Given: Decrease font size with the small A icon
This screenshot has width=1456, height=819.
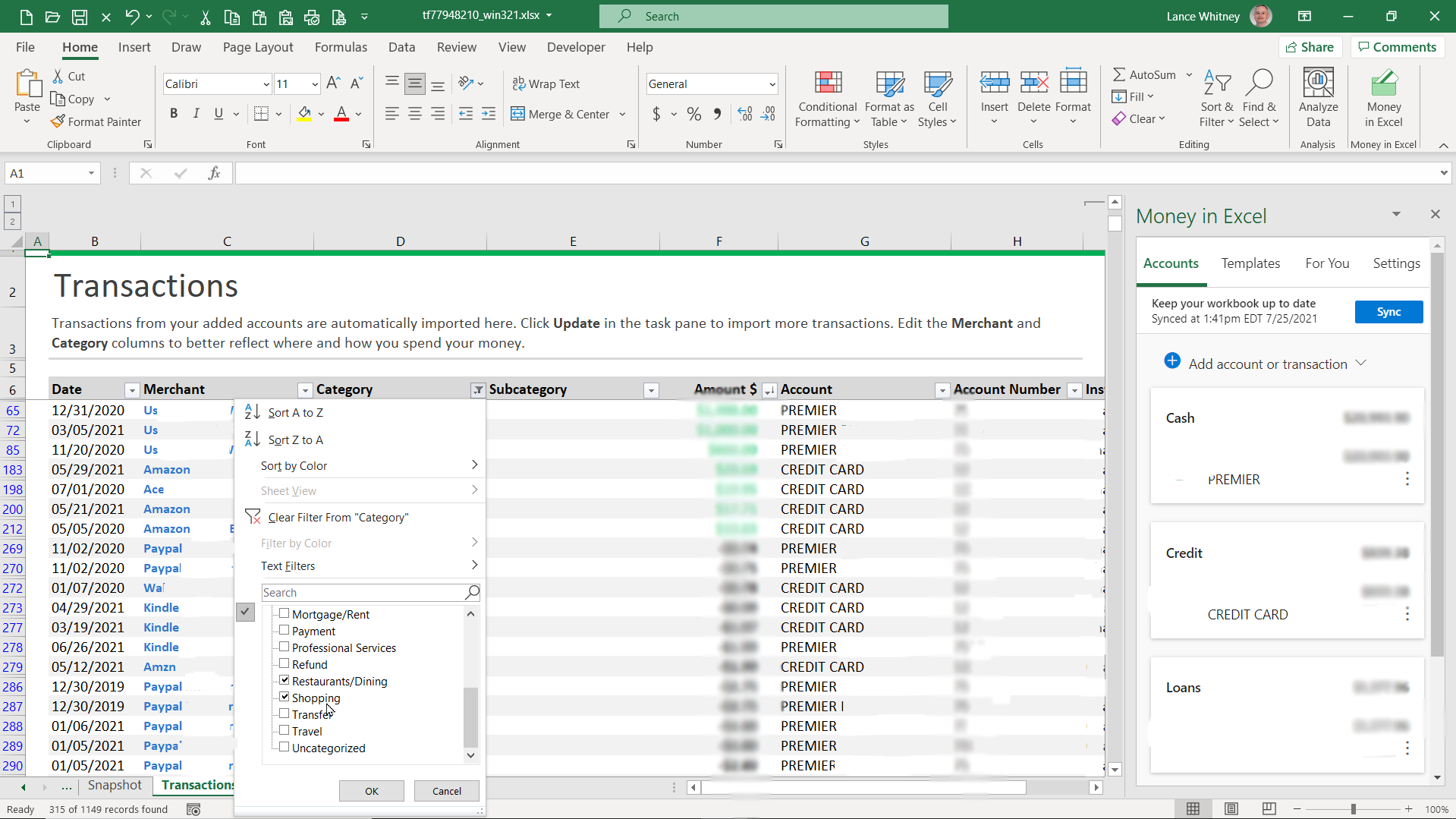Looking at the screenshot, I should coord(357,83).
